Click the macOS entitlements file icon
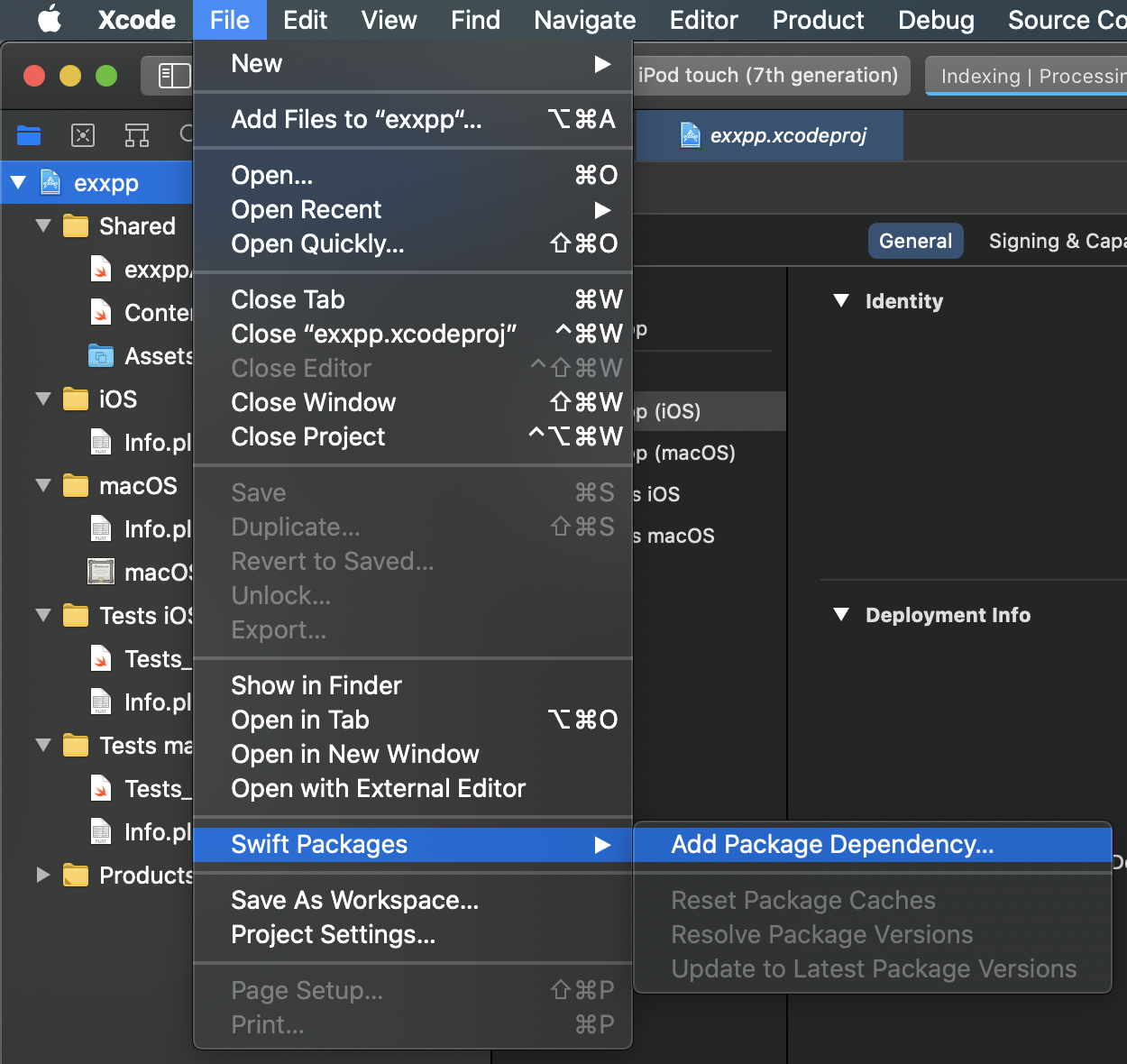Image resolution: width=1127 pixels, height=1064 pixels. pos(101,572)
